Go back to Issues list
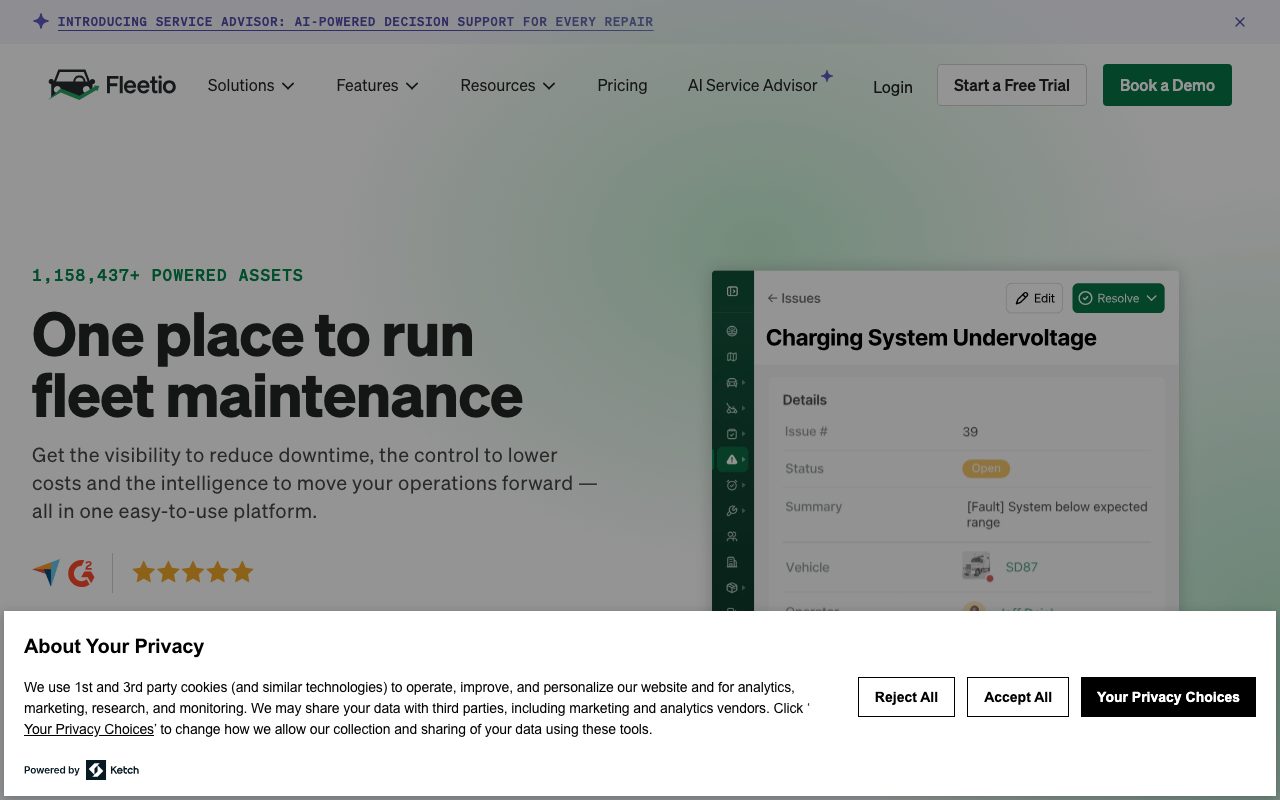 794,298
